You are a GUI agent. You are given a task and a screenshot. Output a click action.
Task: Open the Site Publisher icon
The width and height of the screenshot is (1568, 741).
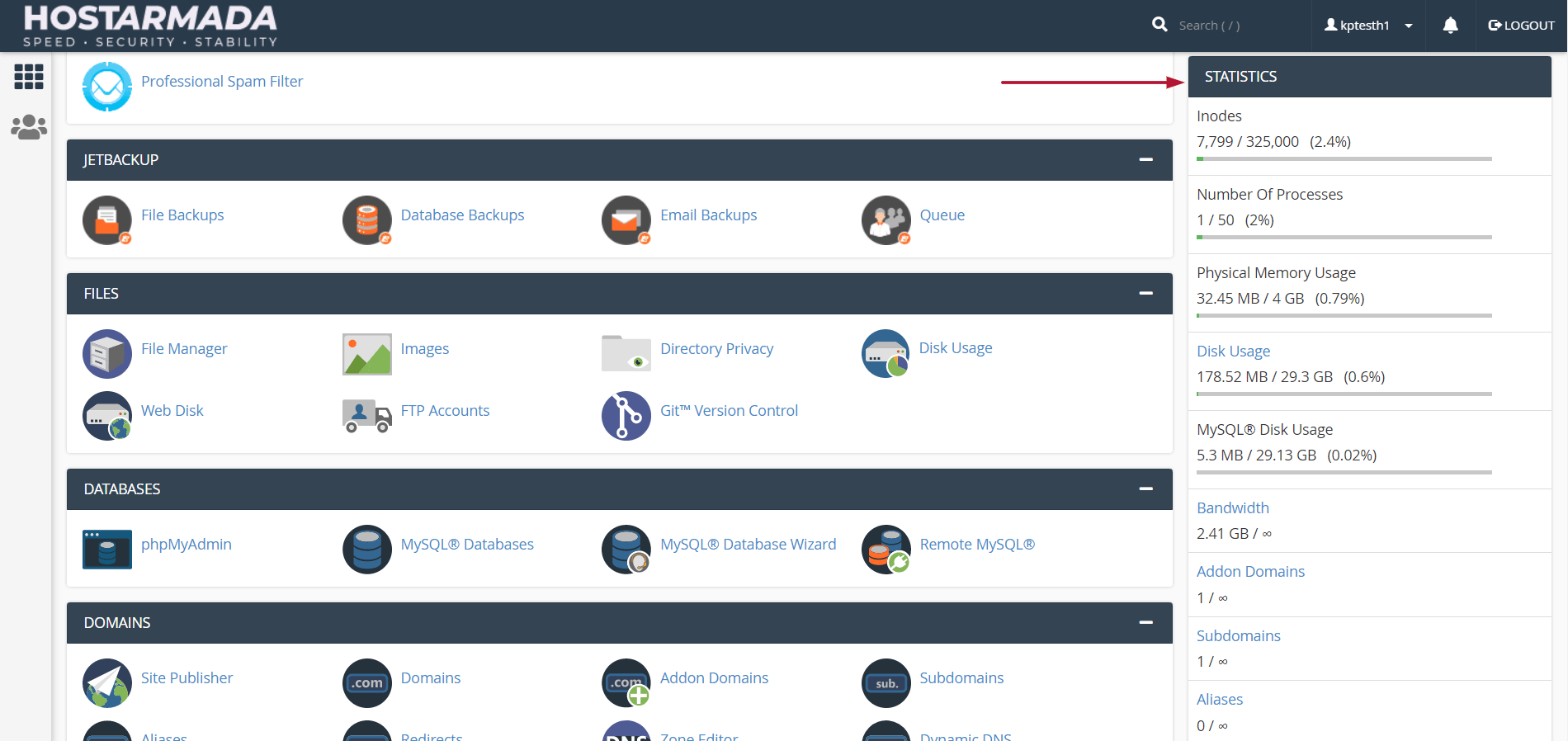107,682
